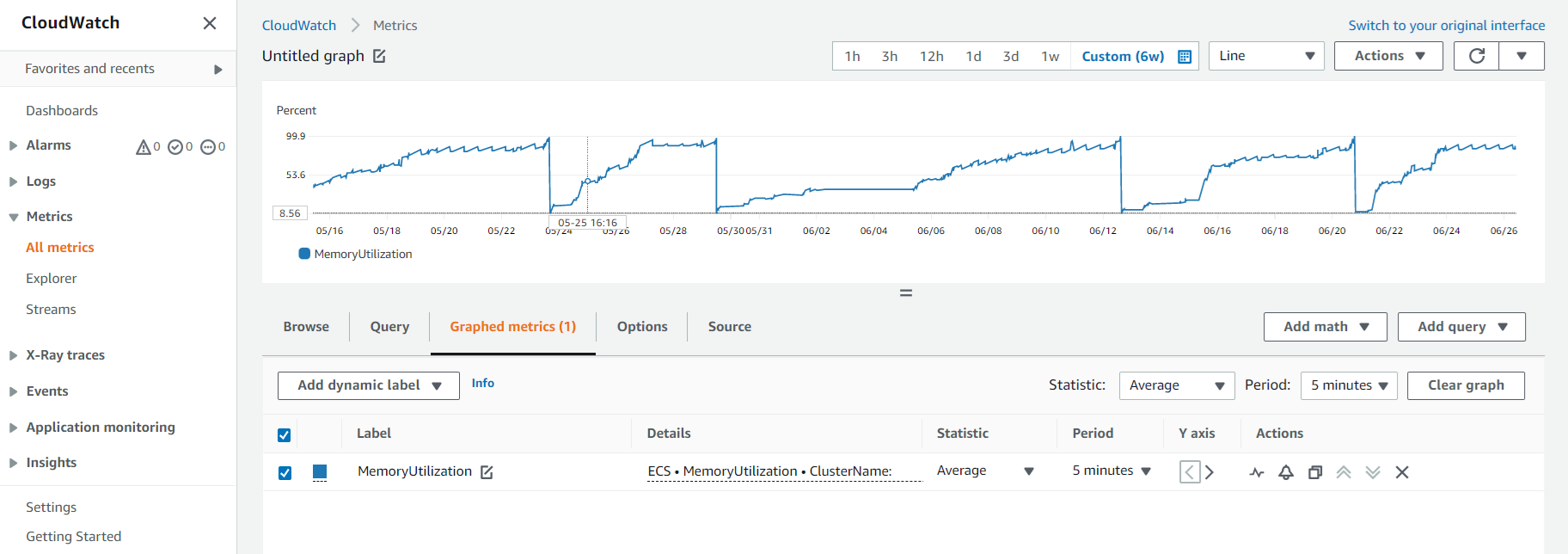
Task: Open the Actions dropdown
Action: point(1388,56)
